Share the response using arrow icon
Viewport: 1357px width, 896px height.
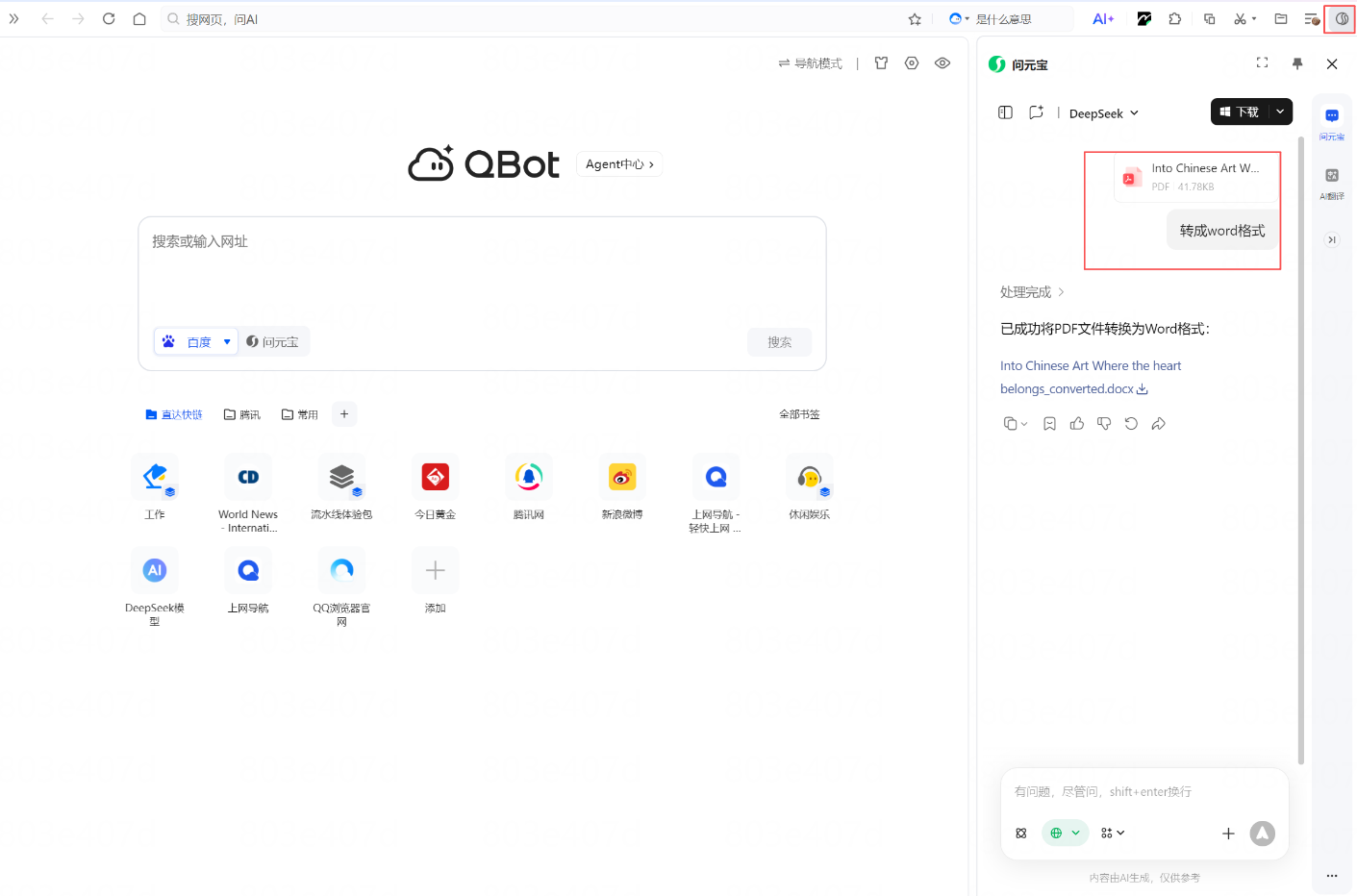coord(1159,424)
